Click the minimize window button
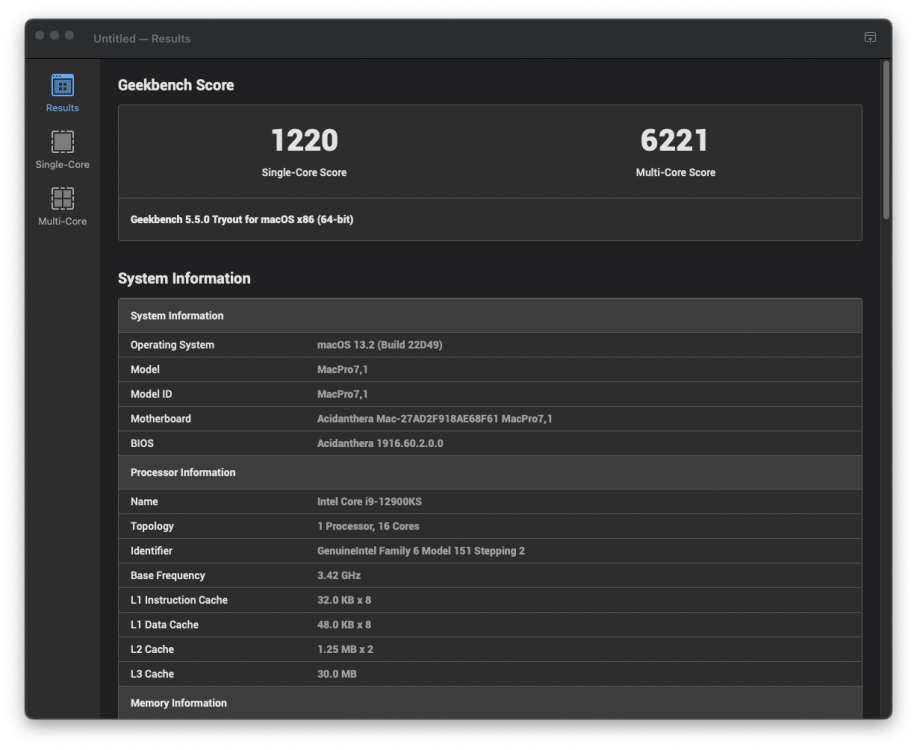This screenshot has width=917, height=750. click(x=54, y=35)
